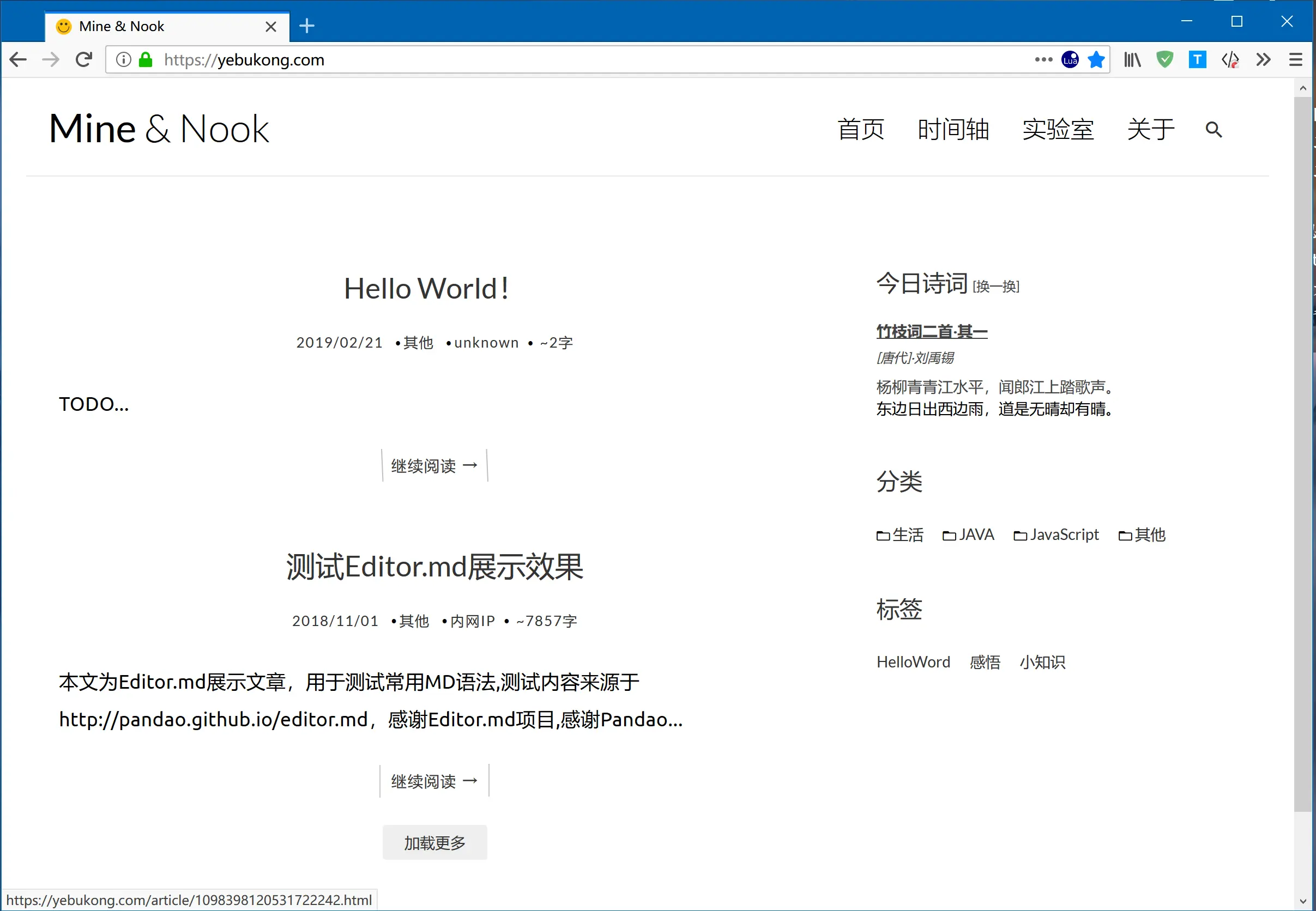Open the Library bookshelf icon
This screenshot has height=911, width=1316.
coord(1132,59)
